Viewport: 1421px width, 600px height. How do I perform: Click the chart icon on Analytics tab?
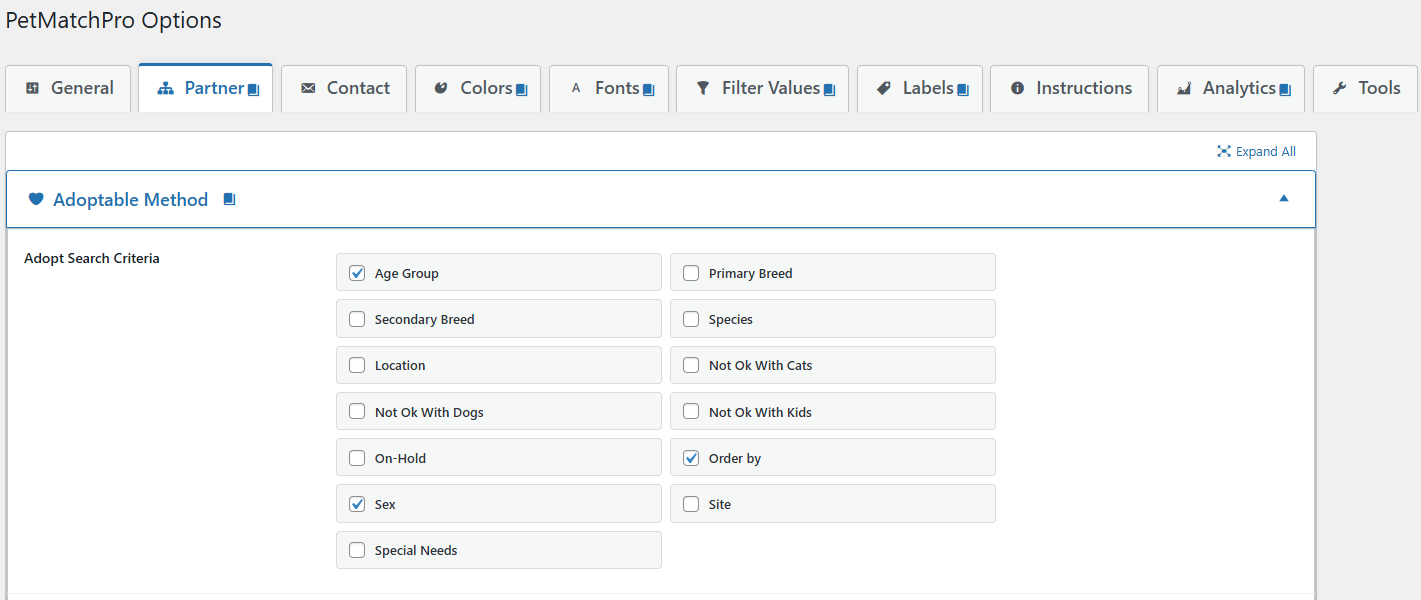click(1184, 88)
